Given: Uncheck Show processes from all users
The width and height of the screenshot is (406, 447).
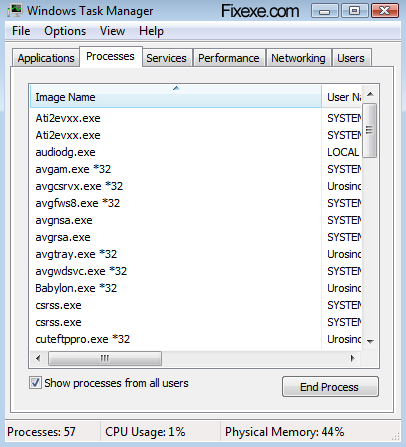Looking at the screenshot, I should tap(35, 383).
